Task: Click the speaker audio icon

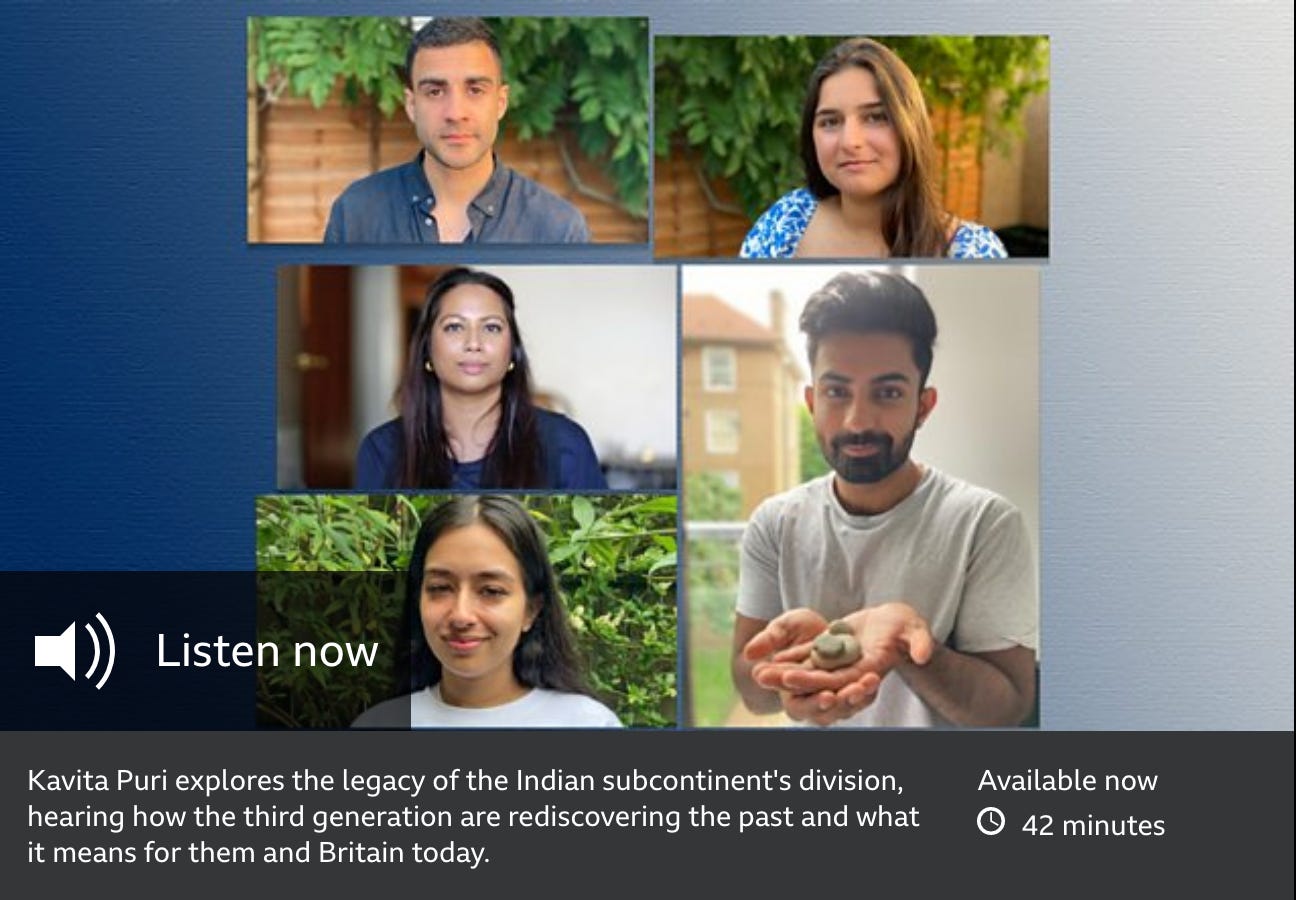Action: tap(75, 651)
